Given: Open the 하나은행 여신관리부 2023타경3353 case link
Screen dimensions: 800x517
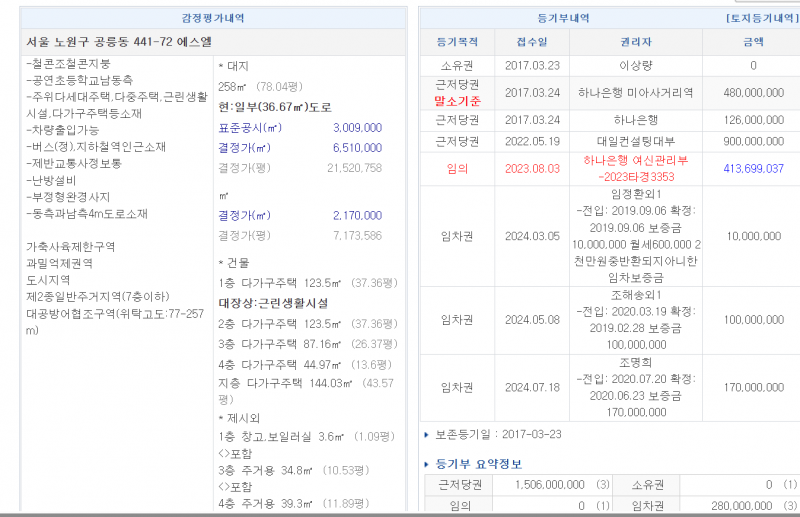Looking at the screenshot, I should click(x=635, y=169).
